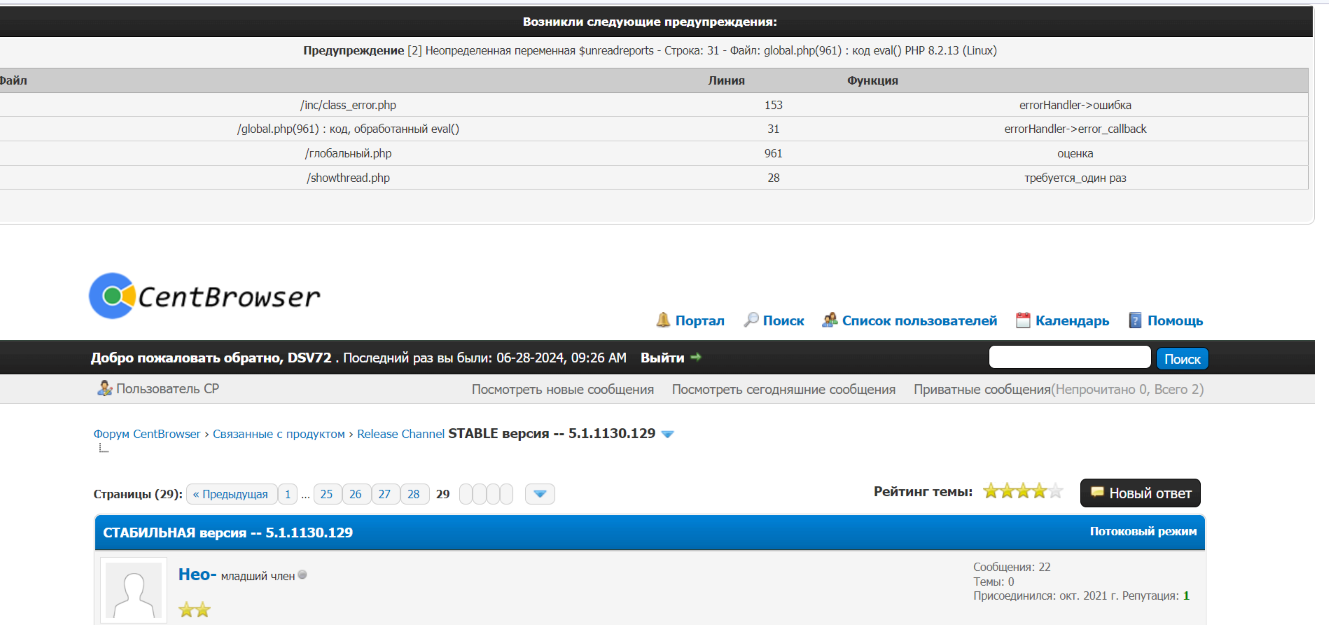Click the help question-mark icon
The image size is (1329, 625).
1135,320
